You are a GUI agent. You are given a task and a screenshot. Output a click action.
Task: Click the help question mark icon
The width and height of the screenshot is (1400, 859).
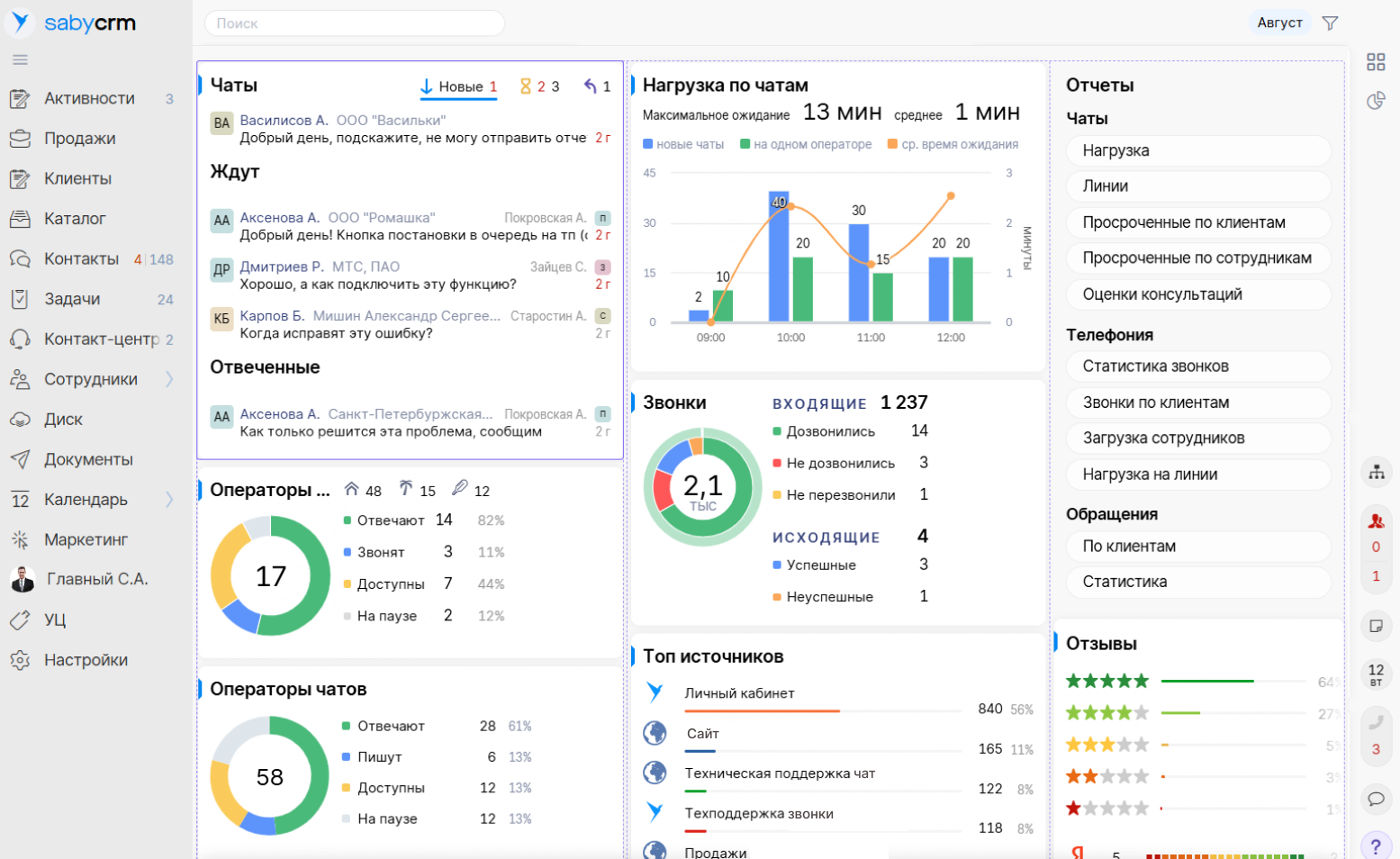coord(1376,846)
